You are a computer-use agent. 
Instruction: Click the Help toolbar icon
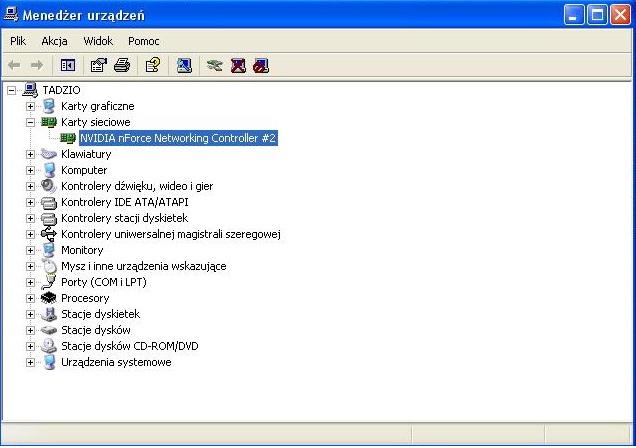pyautogui.click(x=153, y=65)
